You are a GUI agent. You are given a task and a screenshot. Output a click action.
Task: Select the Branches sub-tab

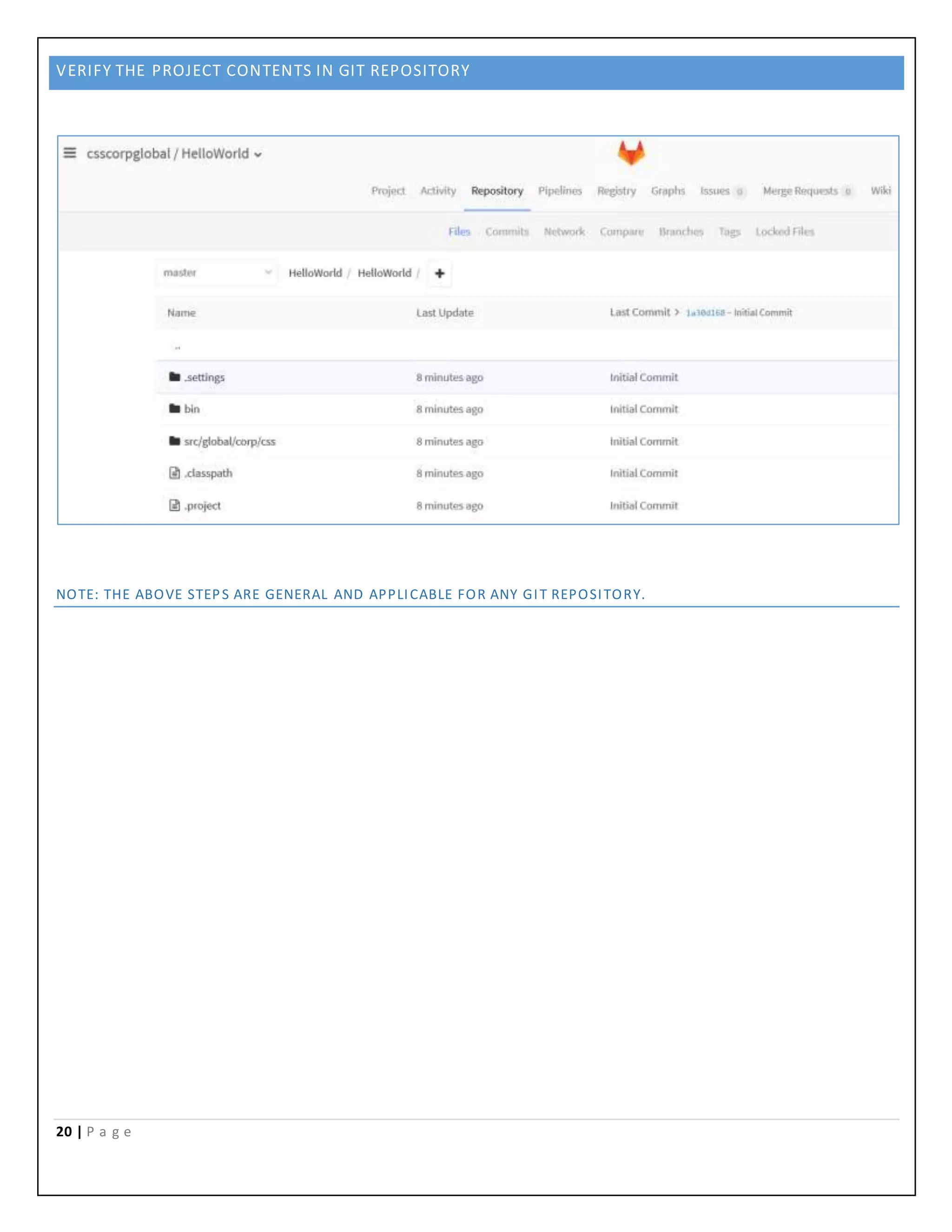point(681,232)
